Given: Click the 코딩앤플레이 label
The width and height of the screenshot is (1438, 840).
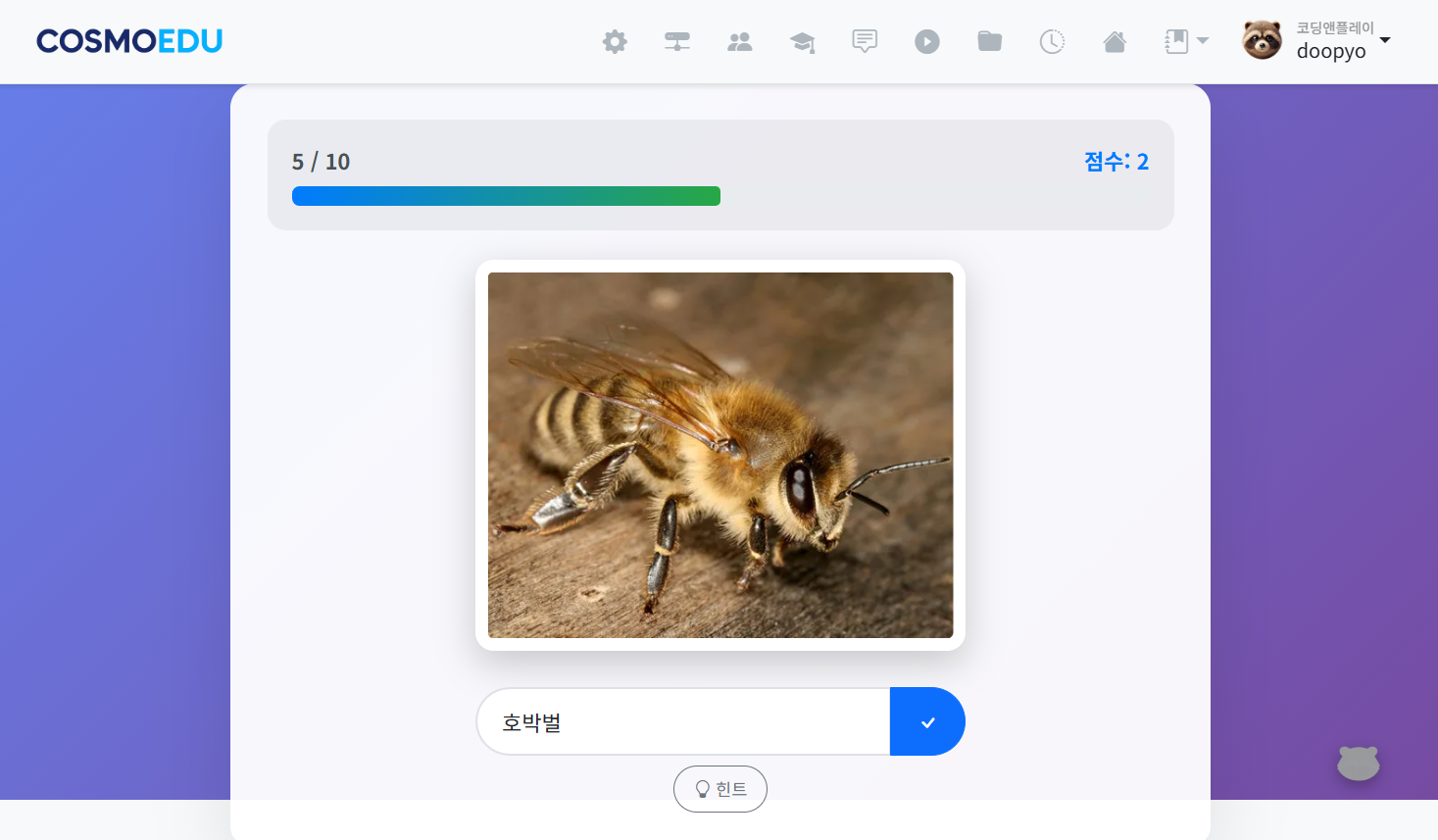Looking at the screenshot, I should pos(1335,27).
